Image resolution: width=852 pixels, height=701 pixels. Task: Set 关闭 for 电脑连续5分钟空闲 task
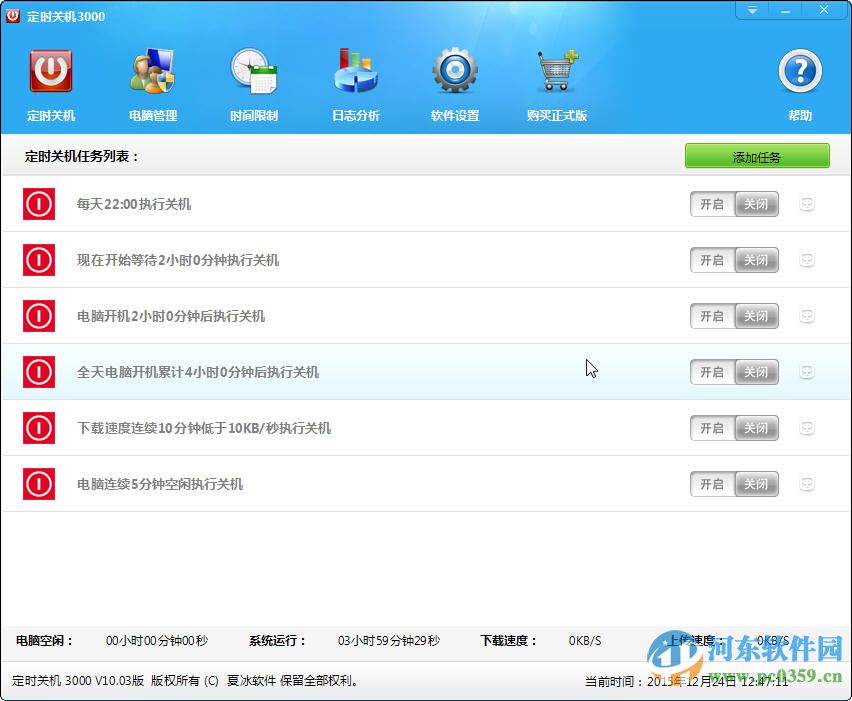tap(756, 484)
